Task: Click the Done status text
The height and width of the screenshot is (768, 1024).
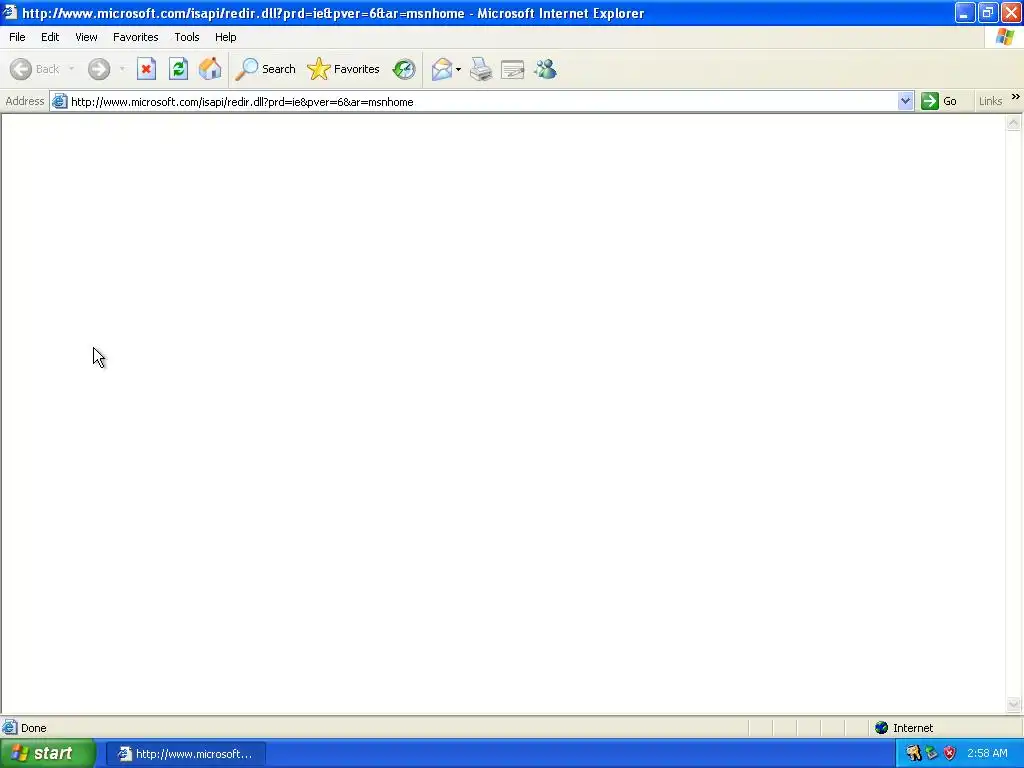Action: point(33,728)
